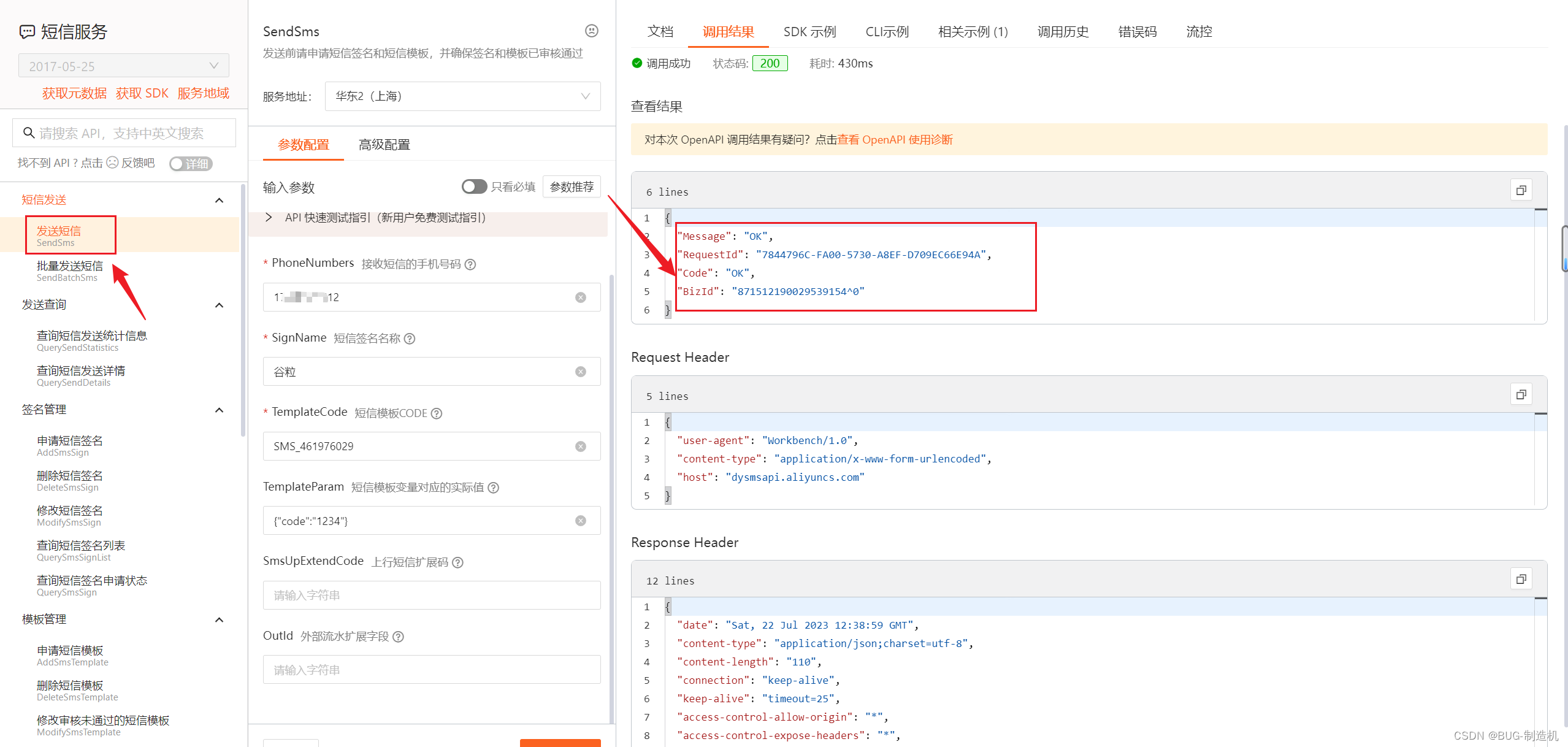The image size is (1568, 747).
Task: Open the 查看 OpenAPI 使用诊断 link
Action: [895, 140]
